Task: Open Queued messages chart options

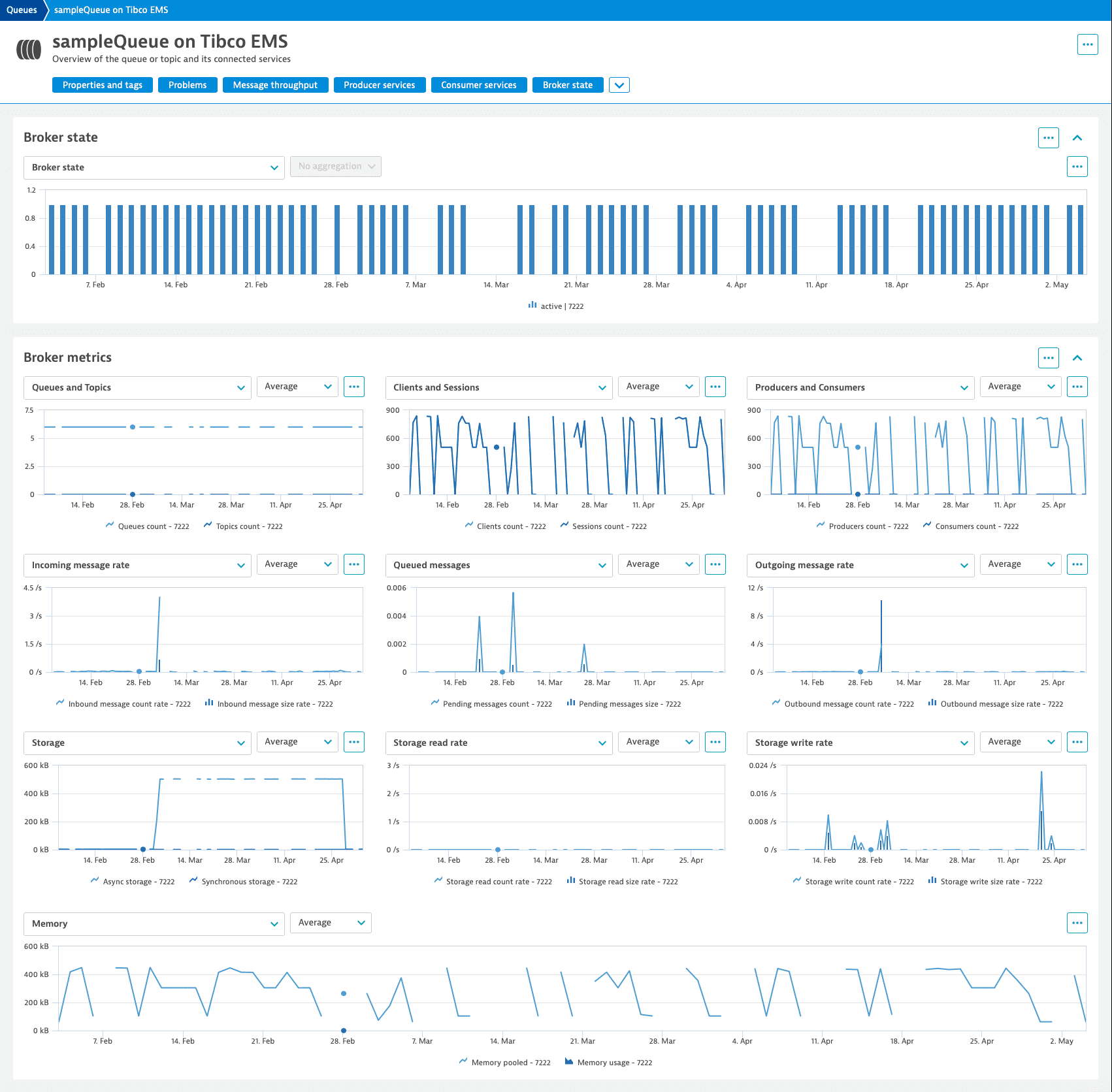Action: (715, 564)
